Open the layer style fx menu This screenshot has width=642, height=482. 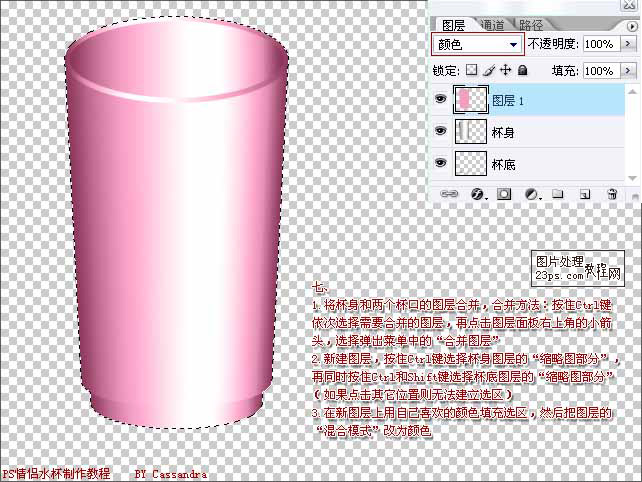point(477,194)
